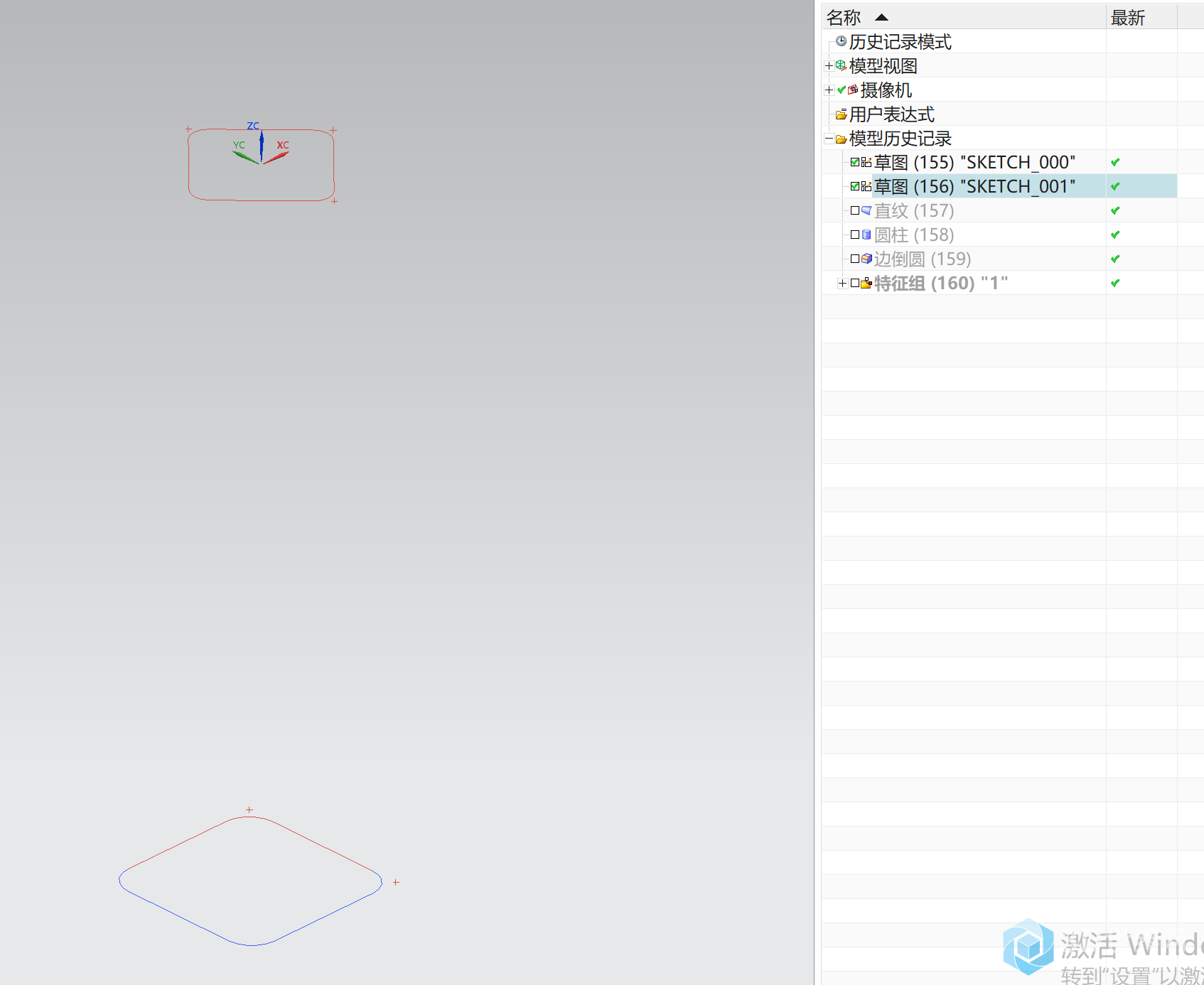Uncheck the SKETCH_001 sketch visibility checkbox

click(855, 186)
